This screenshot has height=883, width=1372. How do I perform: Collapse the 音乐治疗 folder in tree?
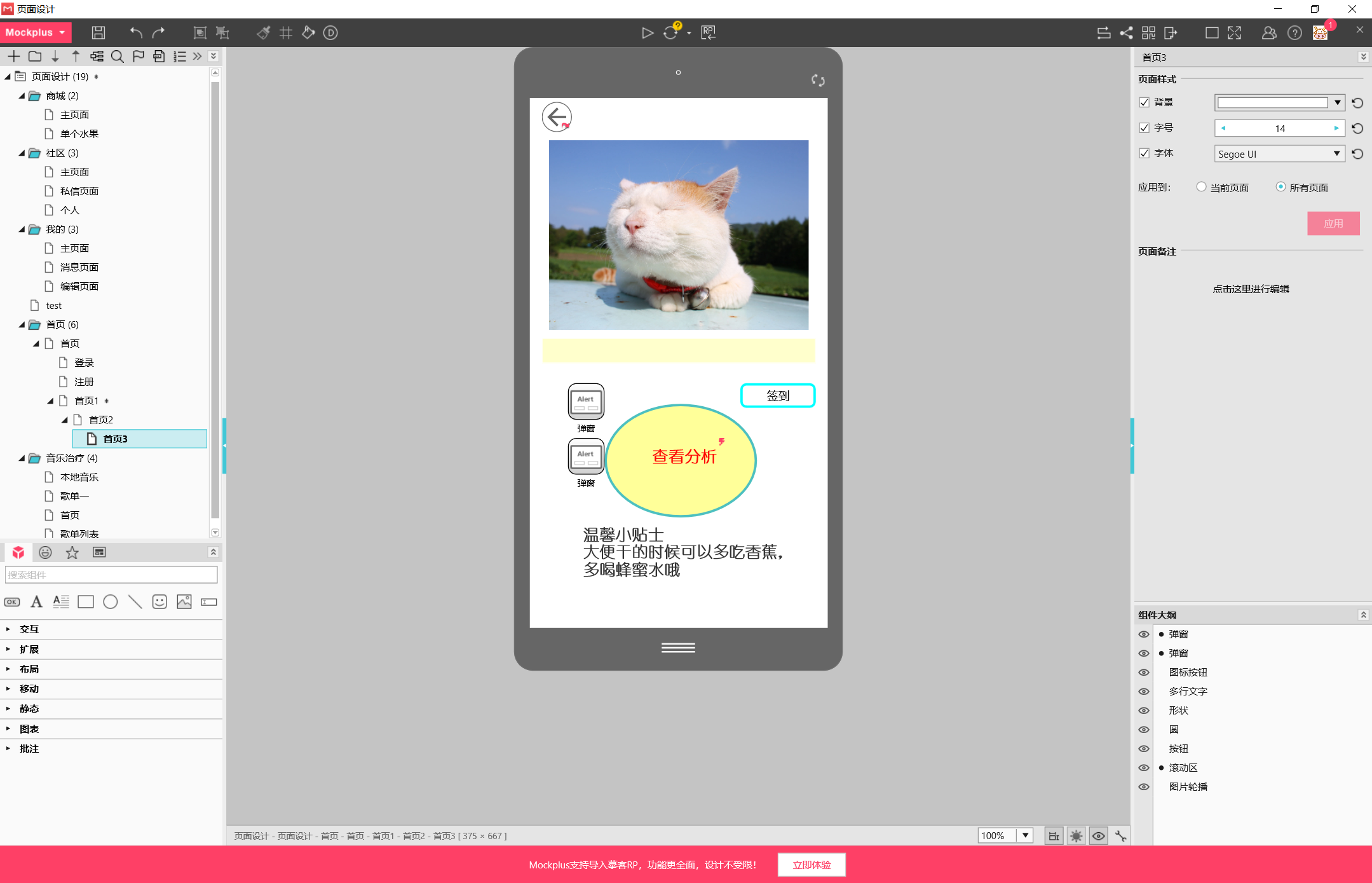point(22,458)
